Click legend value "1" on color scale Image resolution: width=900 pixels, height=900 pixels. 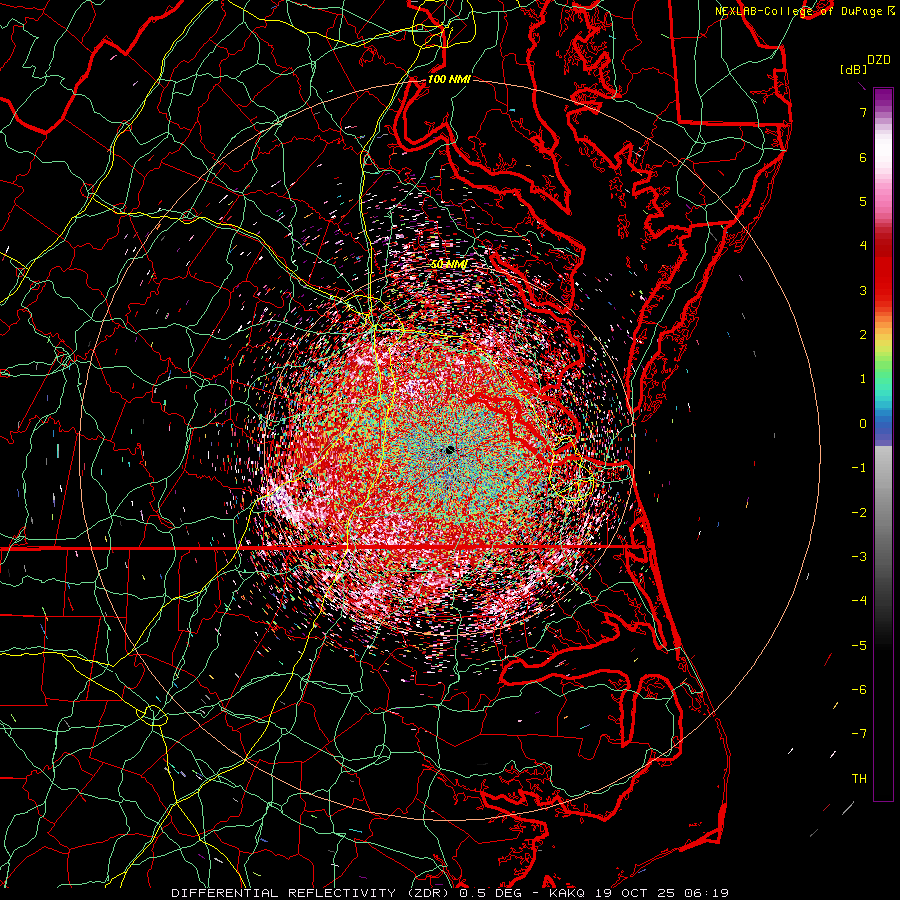point(863,379)
